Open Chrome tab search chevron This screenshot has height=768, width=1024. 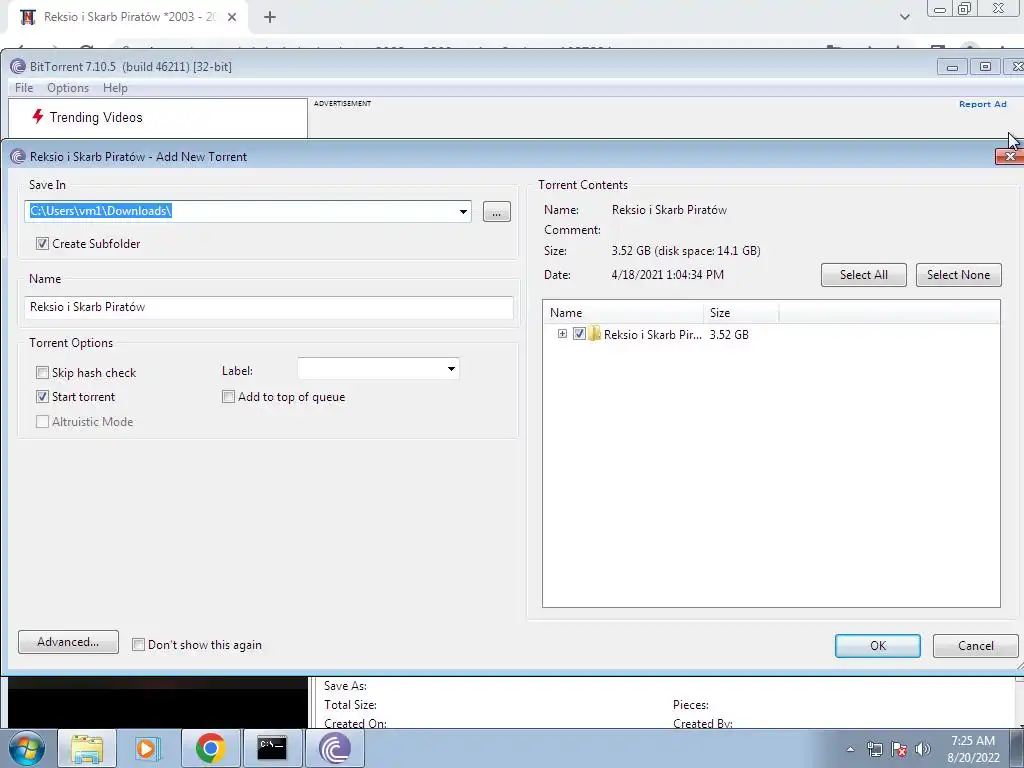(904, 17)
